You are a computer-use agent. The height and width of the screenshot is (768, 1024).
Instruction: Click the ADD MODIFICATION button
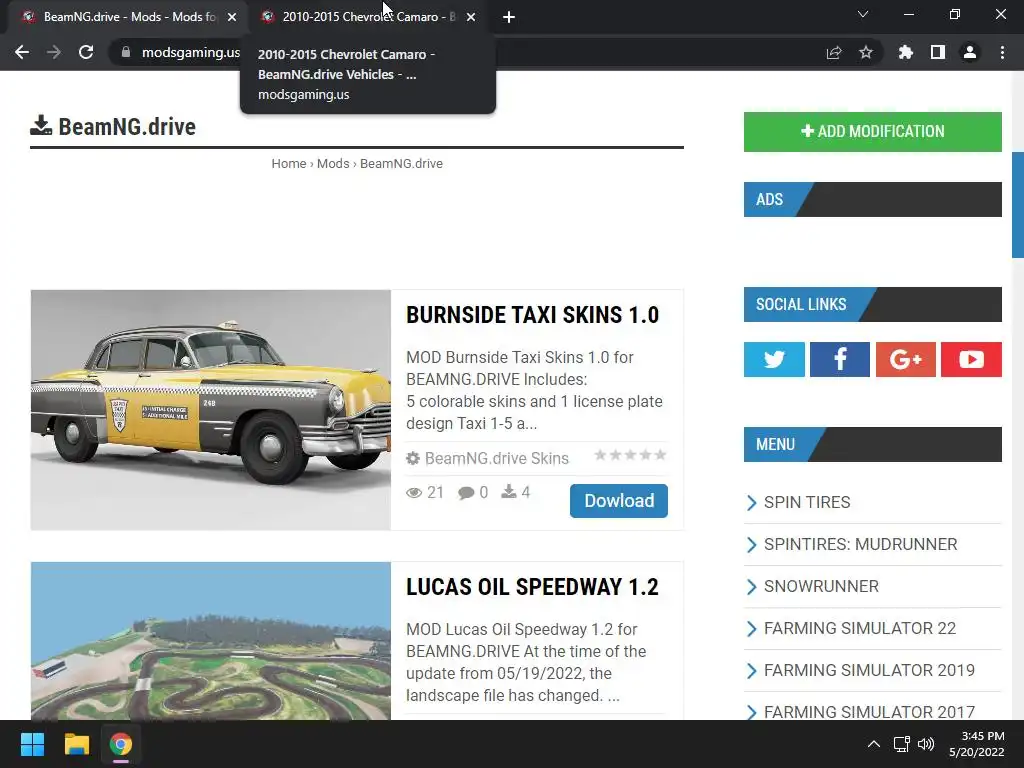872,131
